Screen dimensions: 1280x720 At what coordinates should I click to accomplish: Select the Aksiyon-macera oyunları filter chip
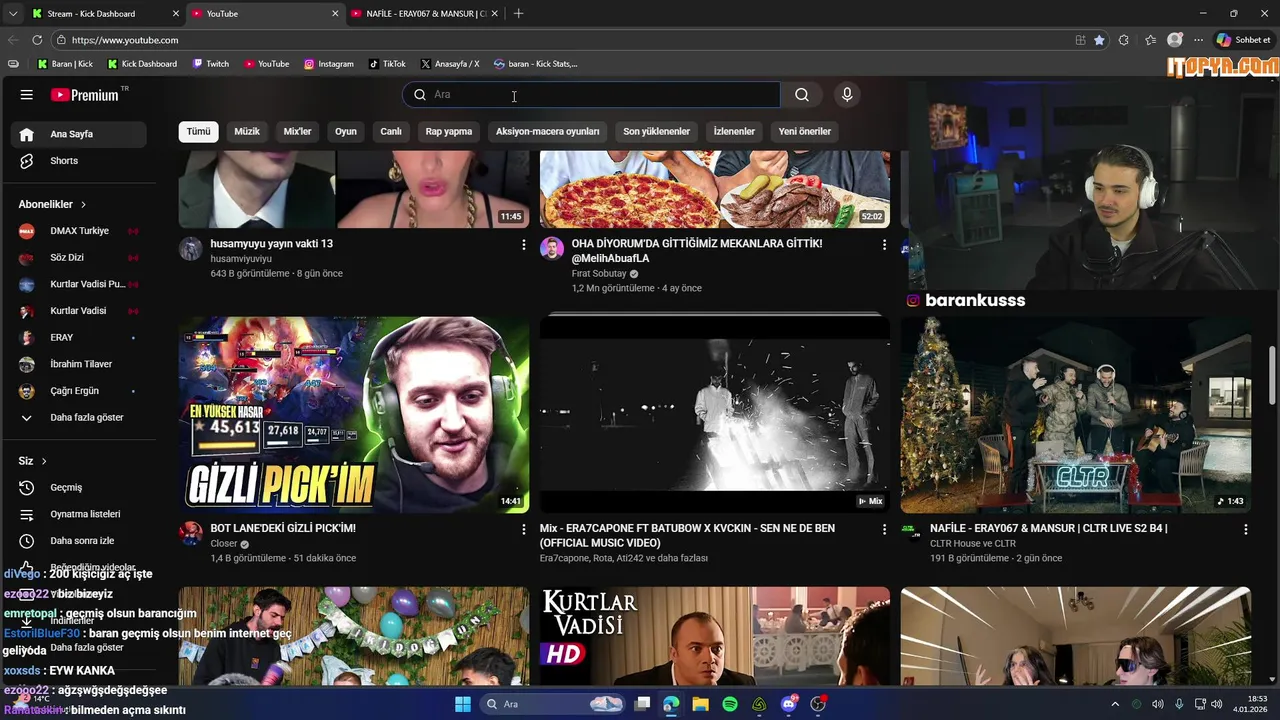pyautogui.click(x=548, y=132)
